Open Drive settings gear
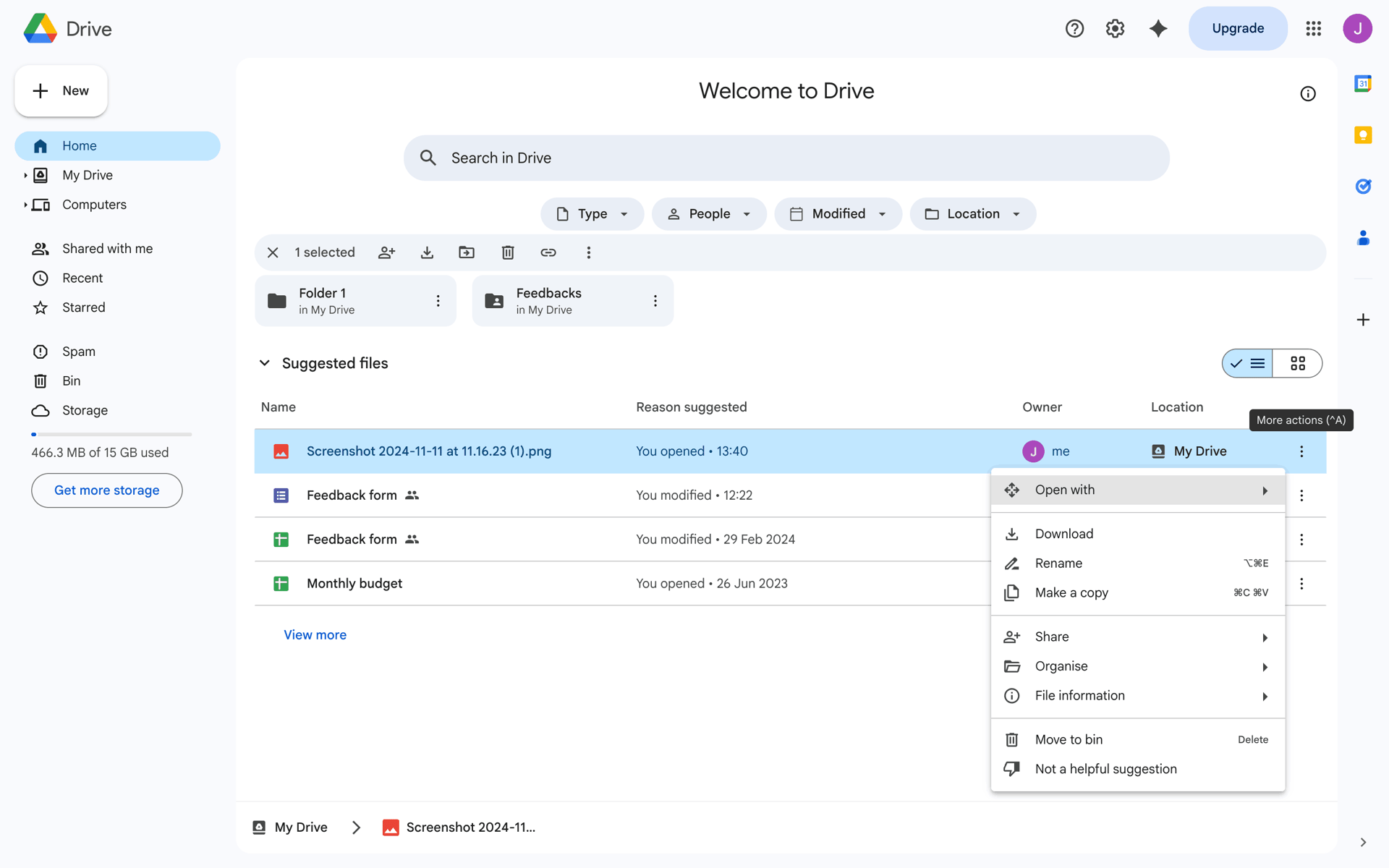The height and width of the screenshot is (868, 1389). (1115, 28)
